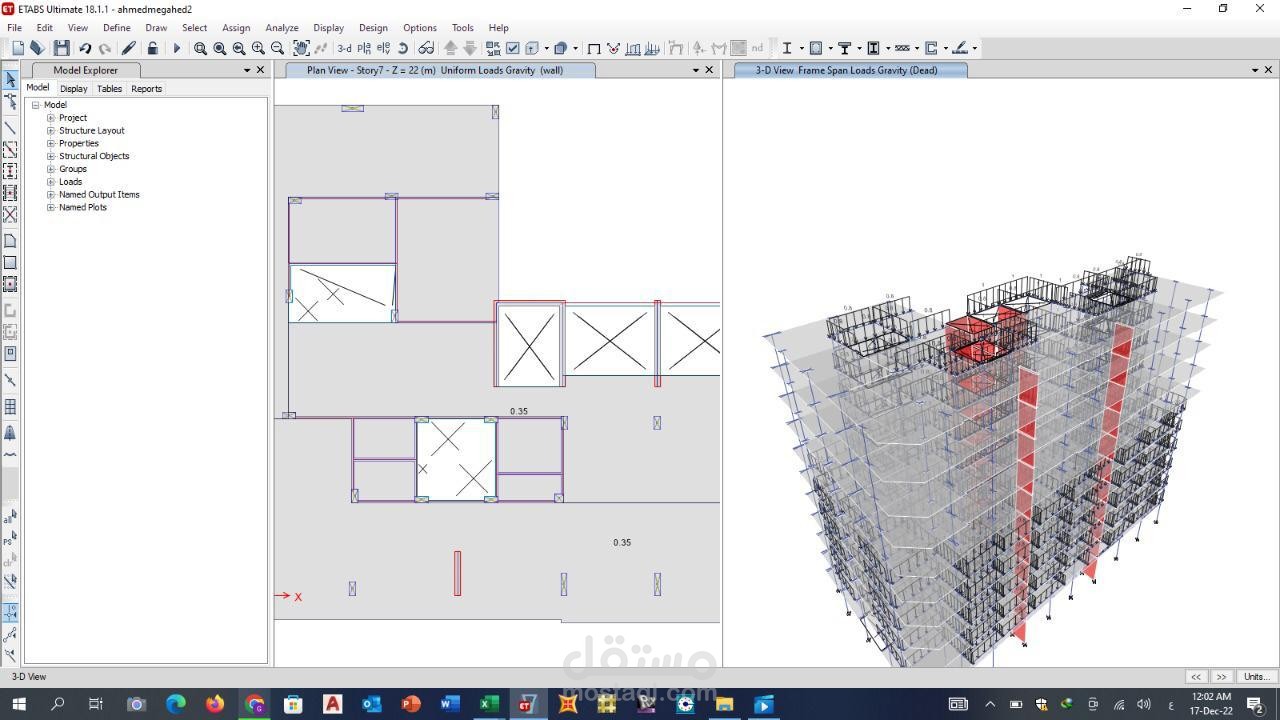Screen dimensions: 1280x720
Task: Move down in list arrow icon
Action: tap(470, 48)
